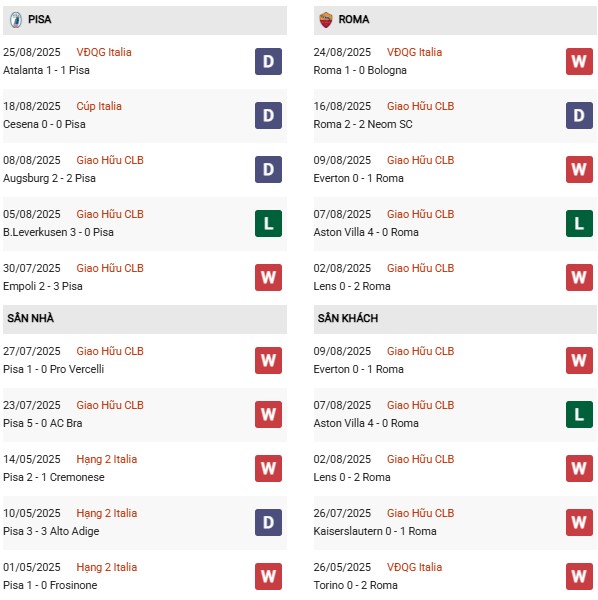Screen dimensions: 598x600
Task: Click the W badge for Torino 0-2 Roma
Action: click(579, 576)
